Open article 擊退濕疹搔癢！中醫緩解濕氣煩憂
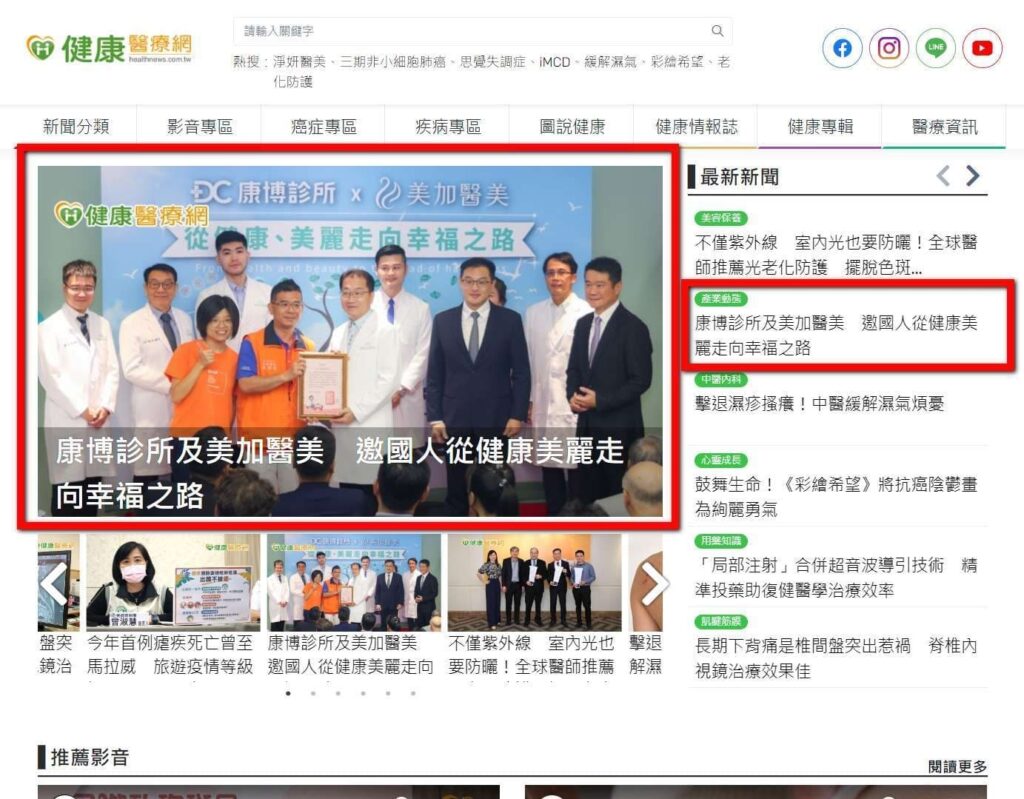The width and height of the screenshot is (1024, 799). point(819,403)
